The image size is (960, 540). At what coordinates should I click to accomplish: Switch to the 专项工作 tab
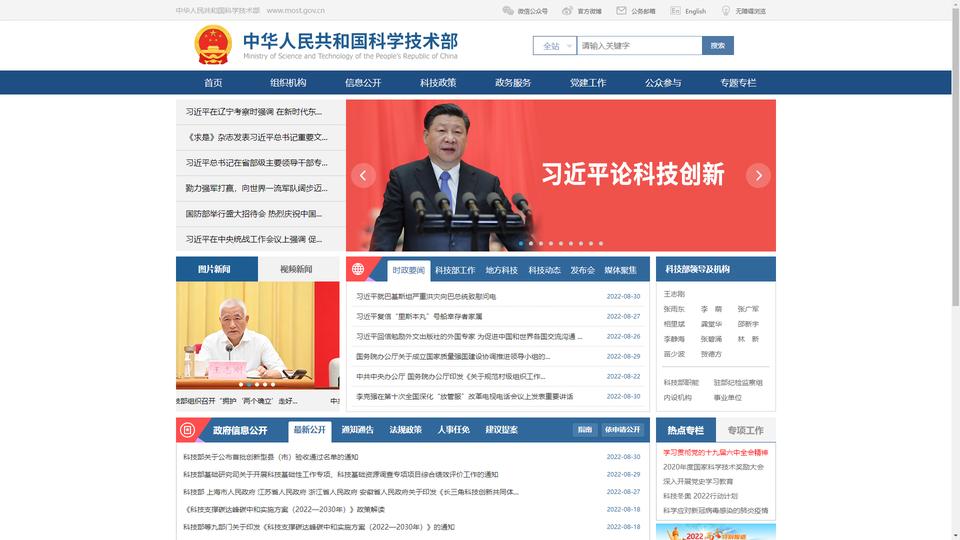(x=746, y=430)
